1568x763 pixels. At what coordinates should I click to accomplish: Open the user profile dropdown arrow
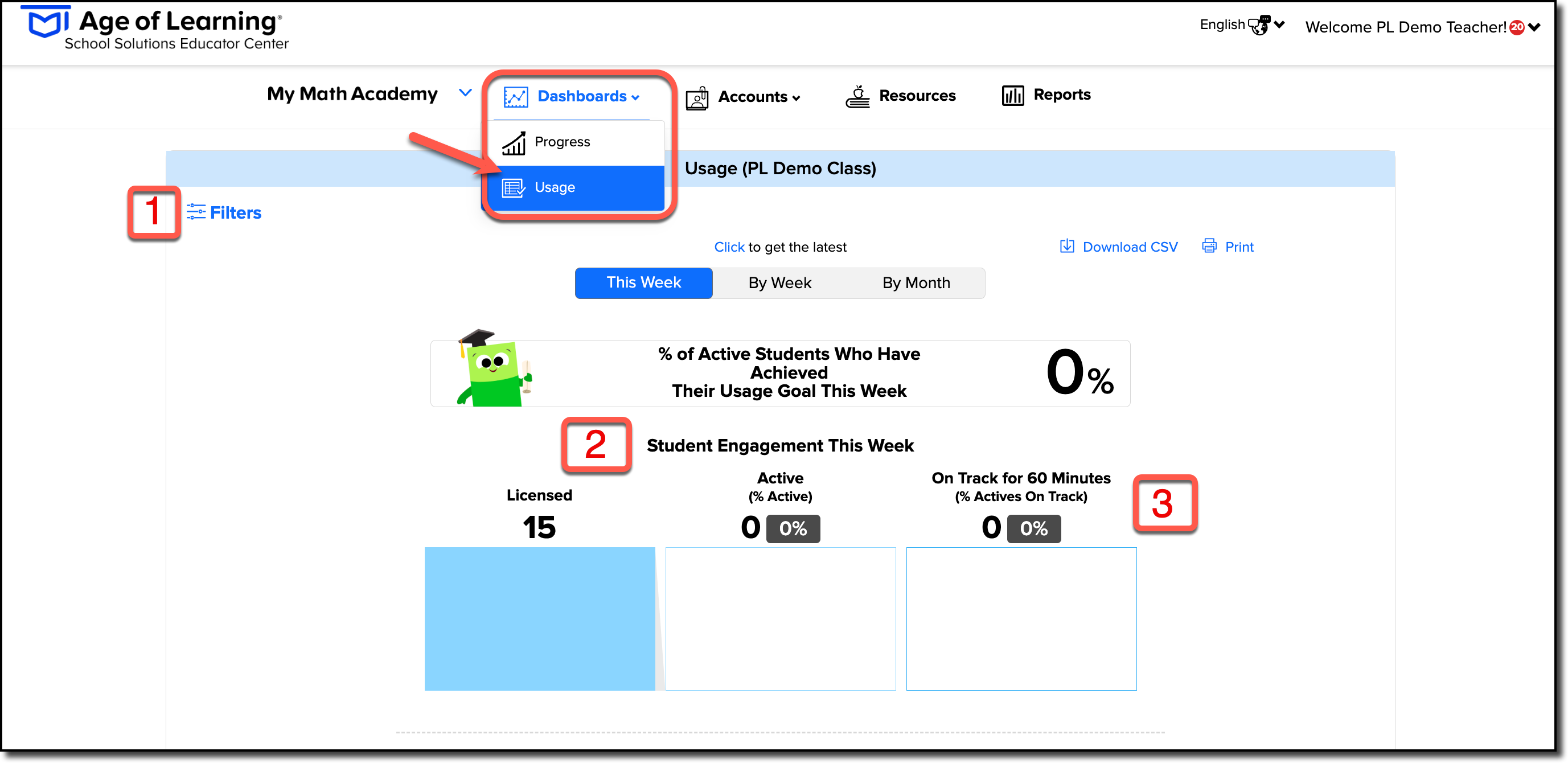click(1534, 27)
